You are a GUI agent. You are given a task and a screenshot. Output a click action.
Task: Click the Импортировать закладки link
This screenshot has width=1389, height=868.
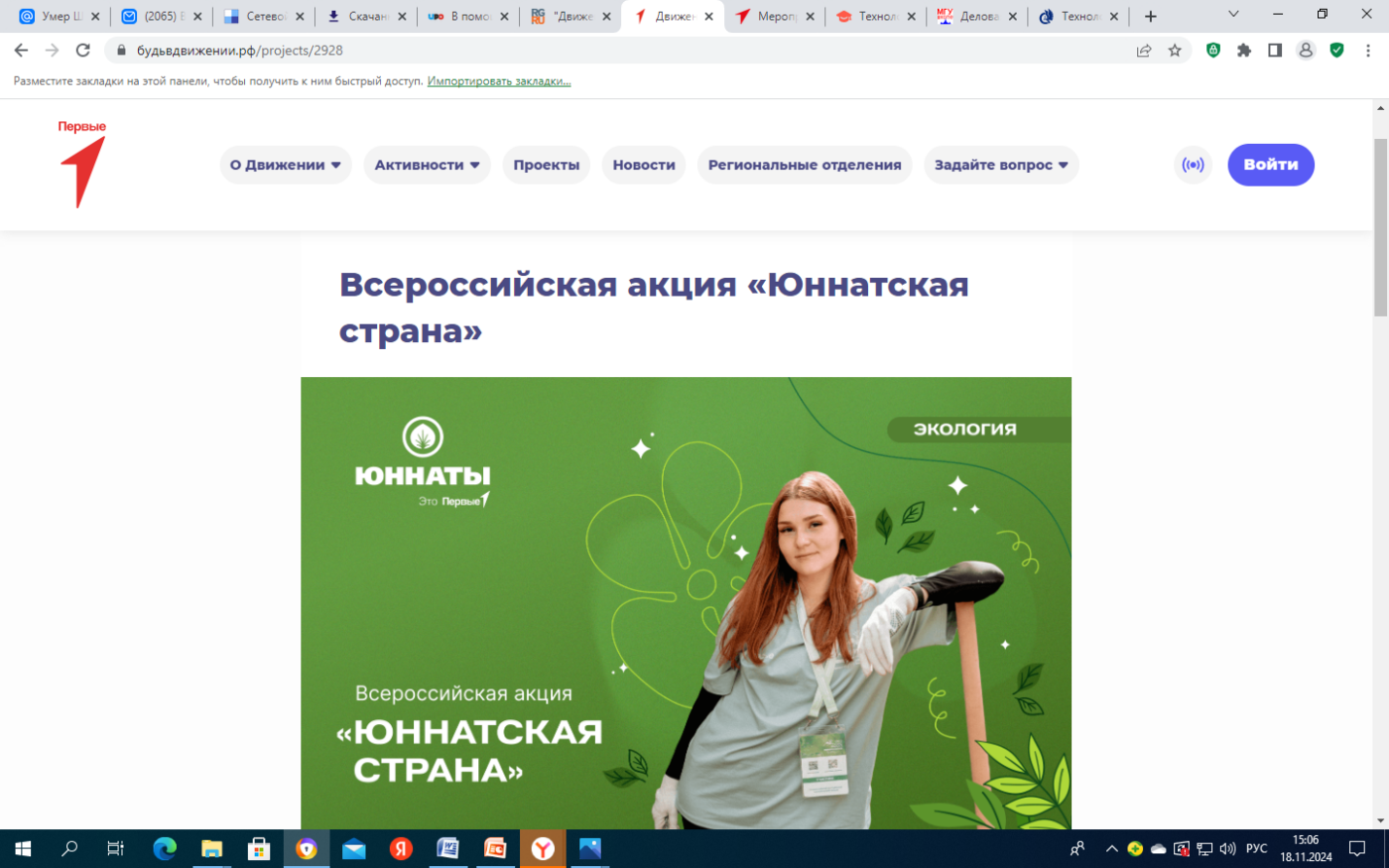pyautogui.click(x=499, y=81)
